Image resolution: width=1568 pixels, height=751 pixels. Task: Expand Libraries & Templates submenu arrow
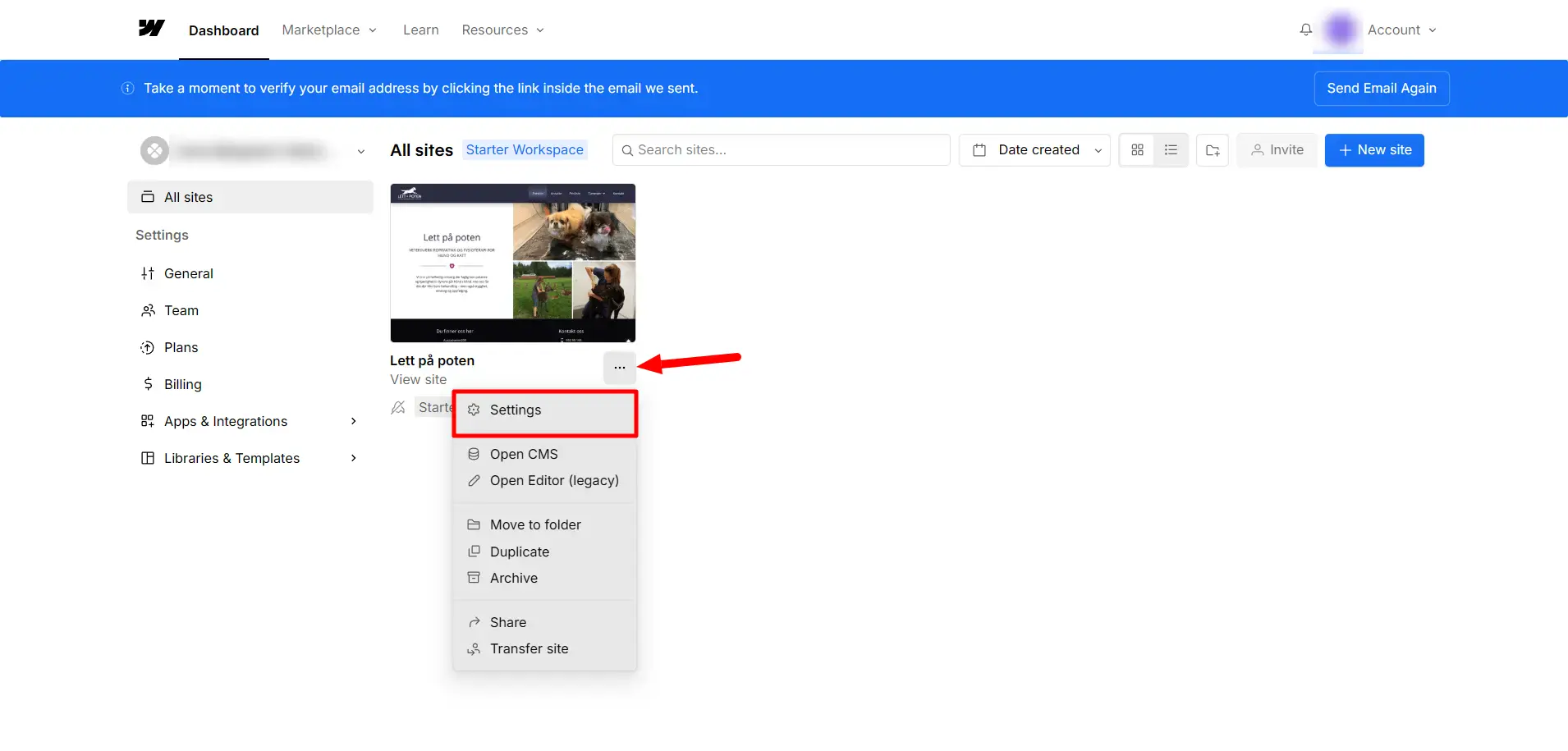pyautogui.click(x=354, y=458)
